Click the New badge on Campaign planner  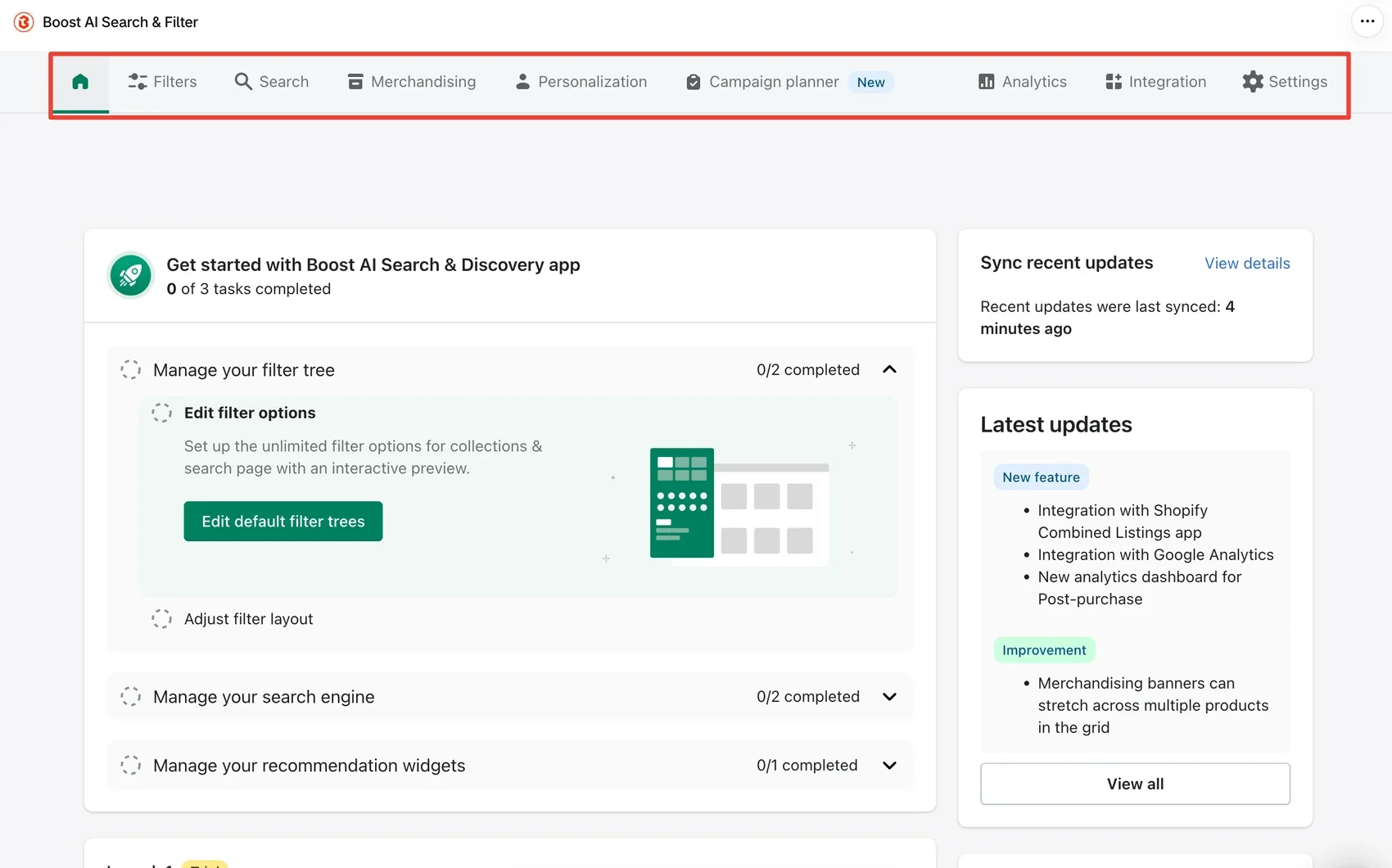tap(870, 82)
